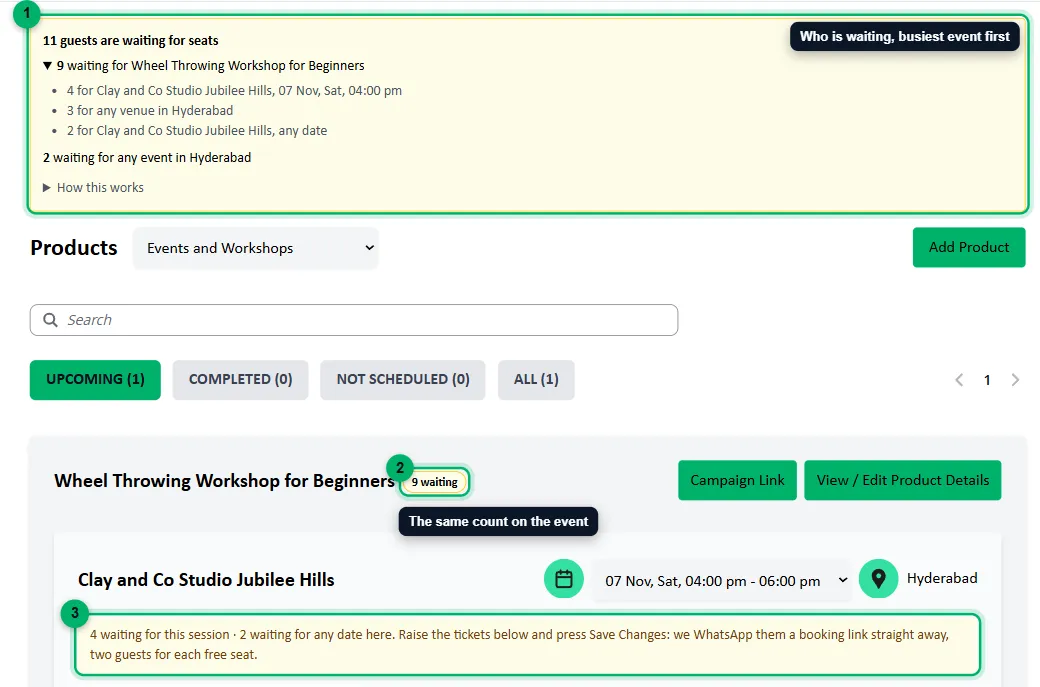Screen dimensions: 1040x687
Task: Click the green calendar icon
Action: coord(564,579)
